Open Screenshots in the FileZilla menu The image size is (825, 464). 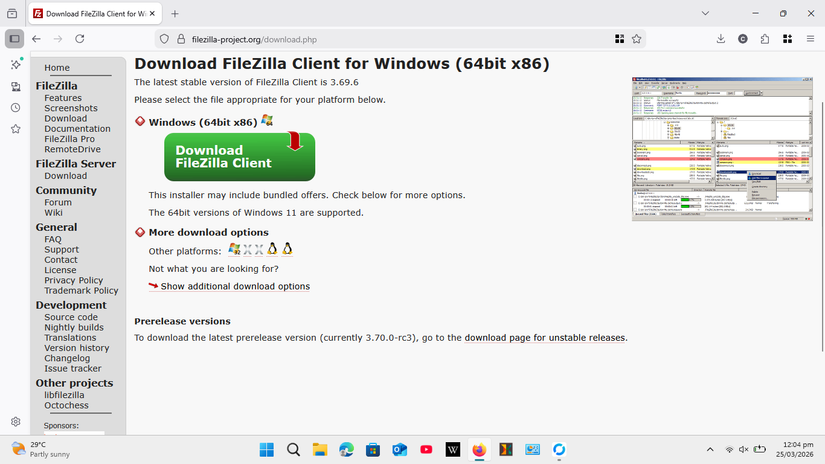coord(71,108)
